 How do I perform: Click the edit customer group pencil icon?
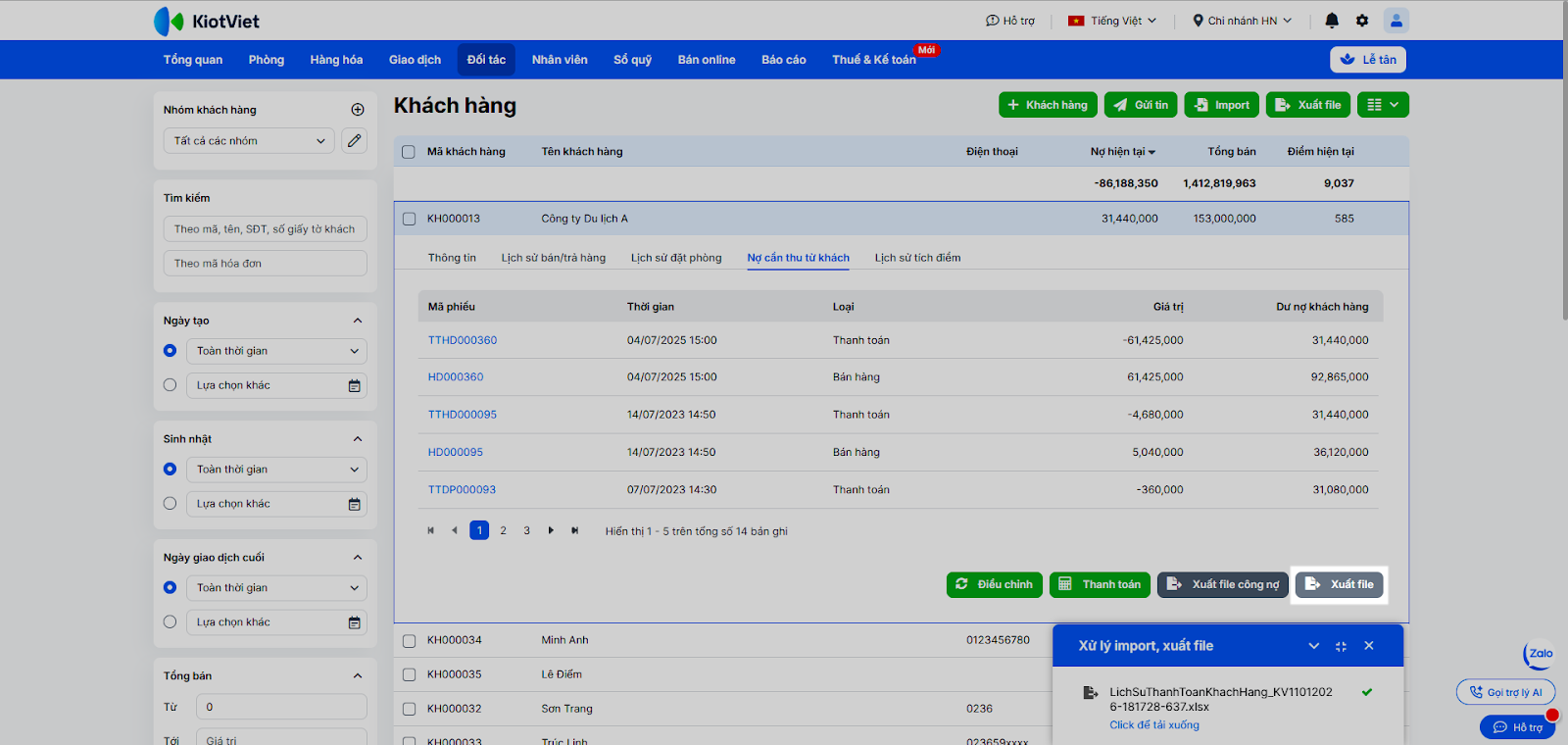point(355,141)
